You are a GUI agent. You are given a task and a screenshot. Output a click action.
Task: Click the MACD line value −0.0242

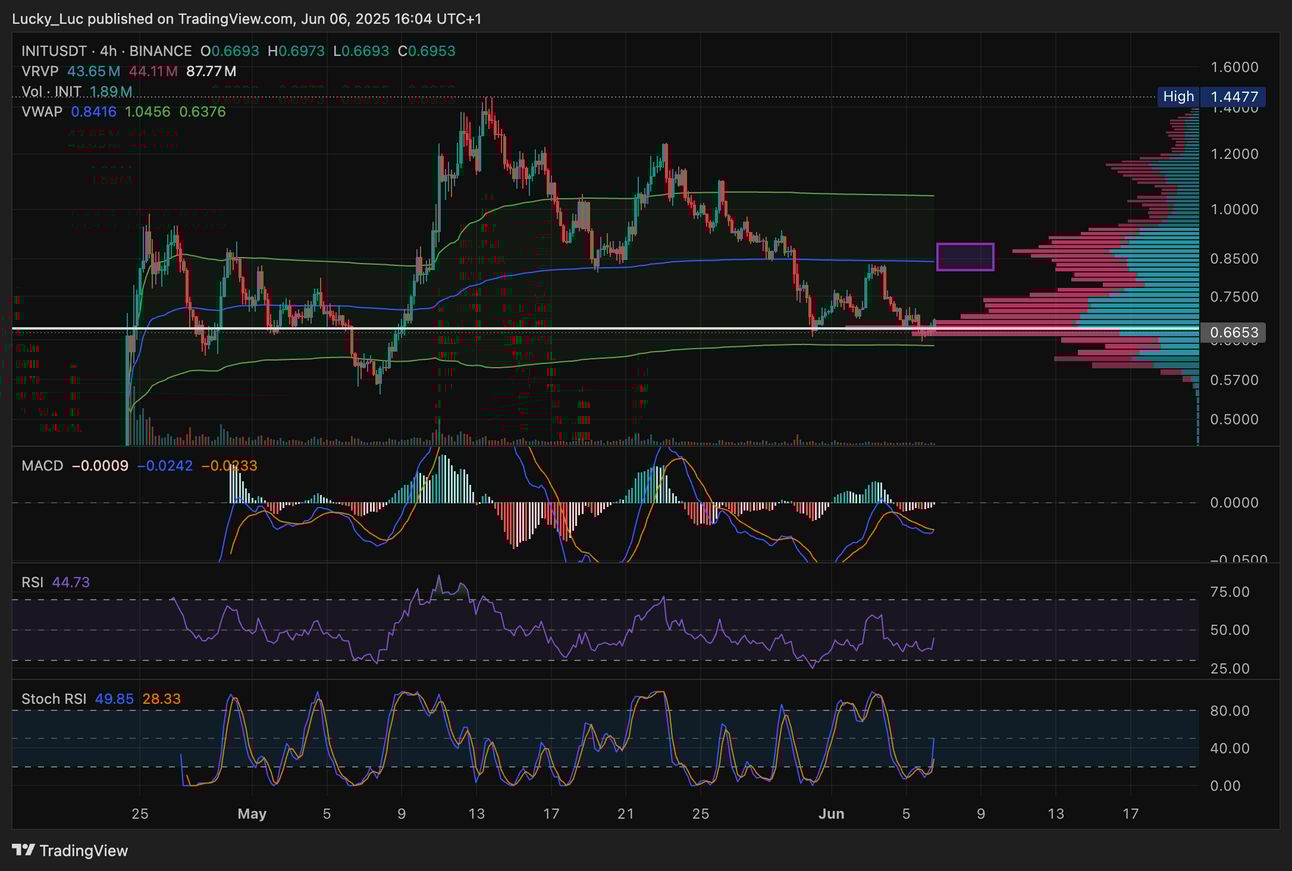tap(165, 466)
